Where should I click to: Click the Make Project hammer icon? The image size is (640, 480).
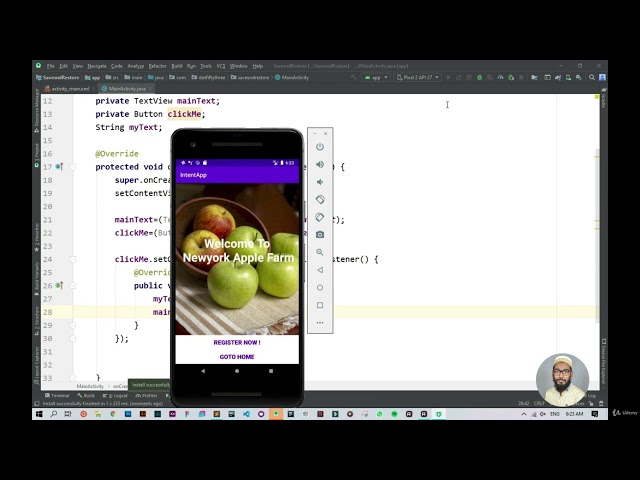pyautogui.click(x=354, y=77)
